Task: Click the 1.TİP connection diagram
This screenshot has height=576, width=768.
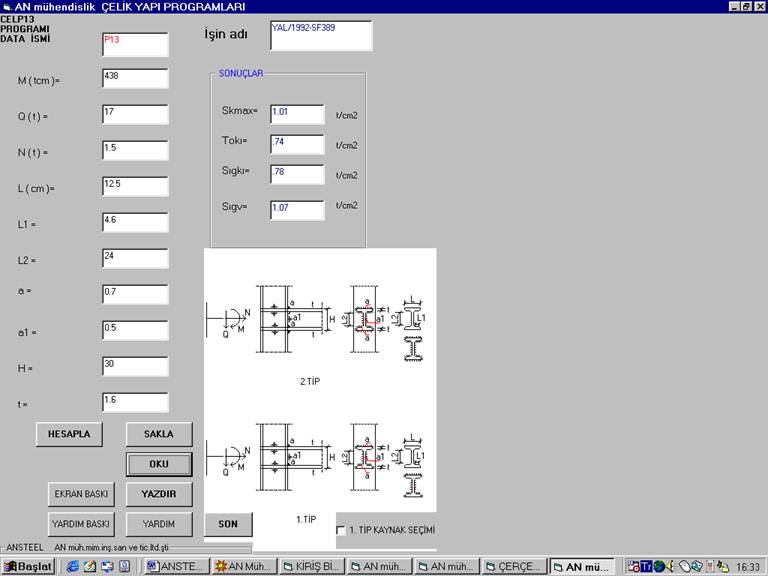Action: tap(316, 460)
